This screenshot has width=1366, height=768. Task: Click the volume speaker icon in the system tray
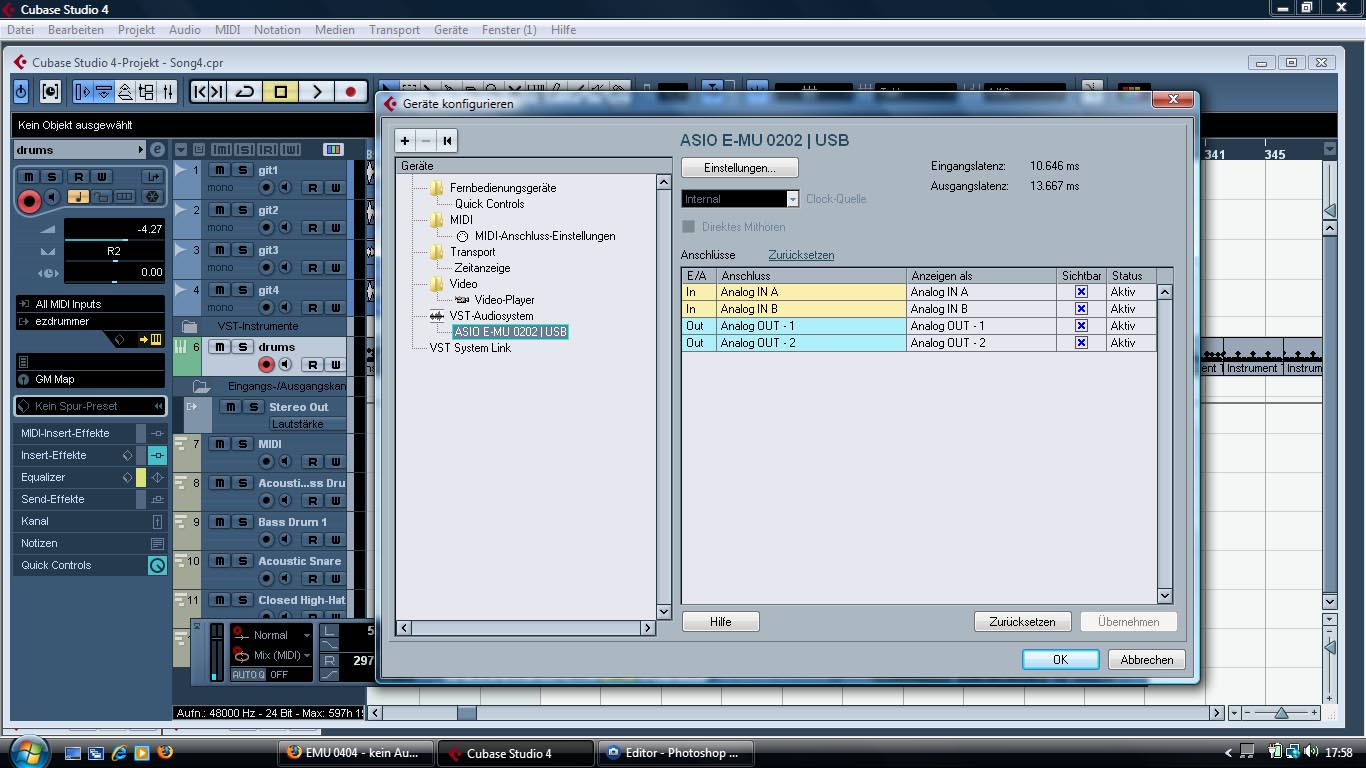click(1313, 752)
